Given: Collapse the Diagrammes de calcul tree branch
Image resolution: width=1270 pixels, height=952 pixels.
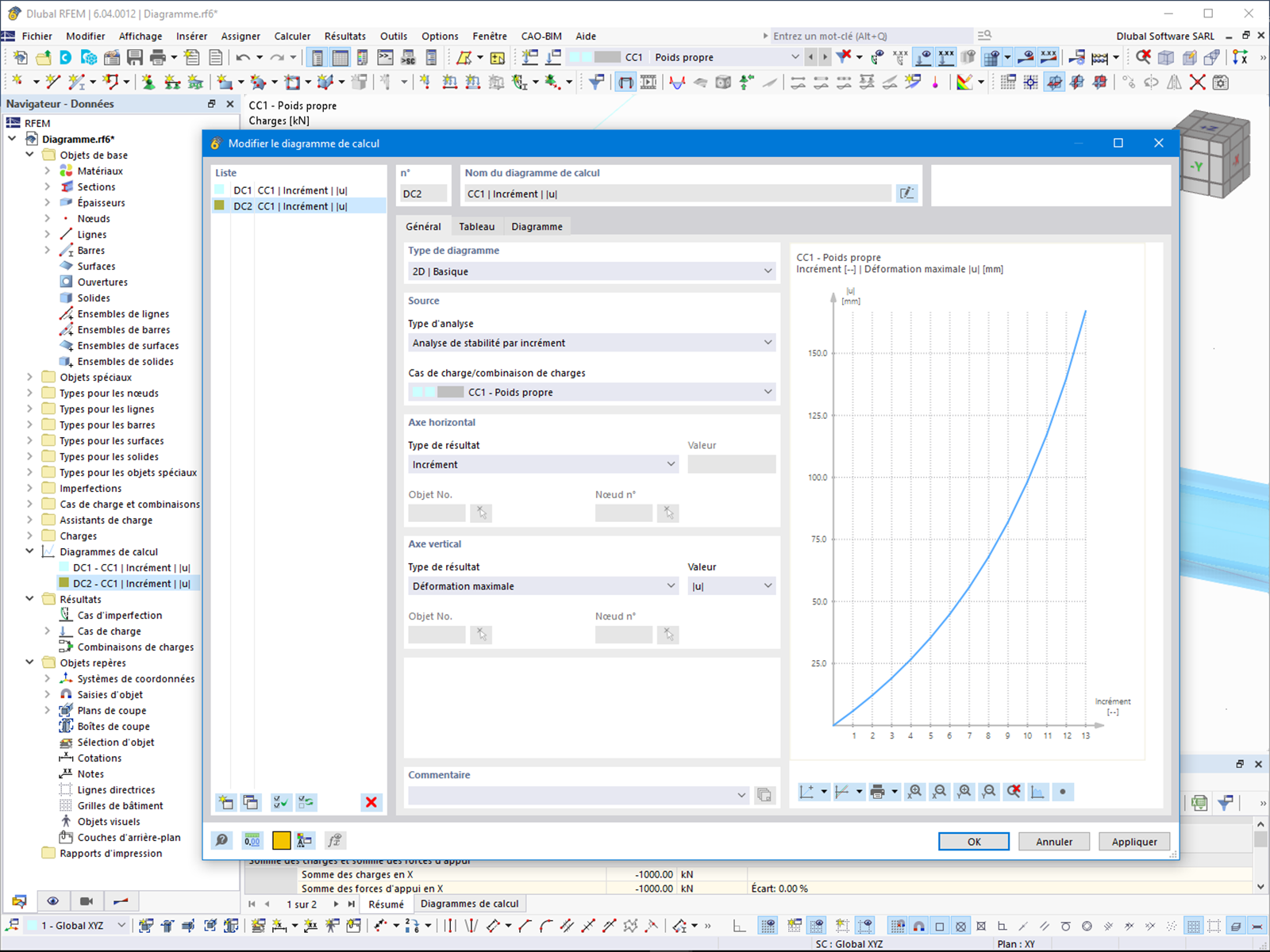Looking at the screenshot, I should (29, 551).
